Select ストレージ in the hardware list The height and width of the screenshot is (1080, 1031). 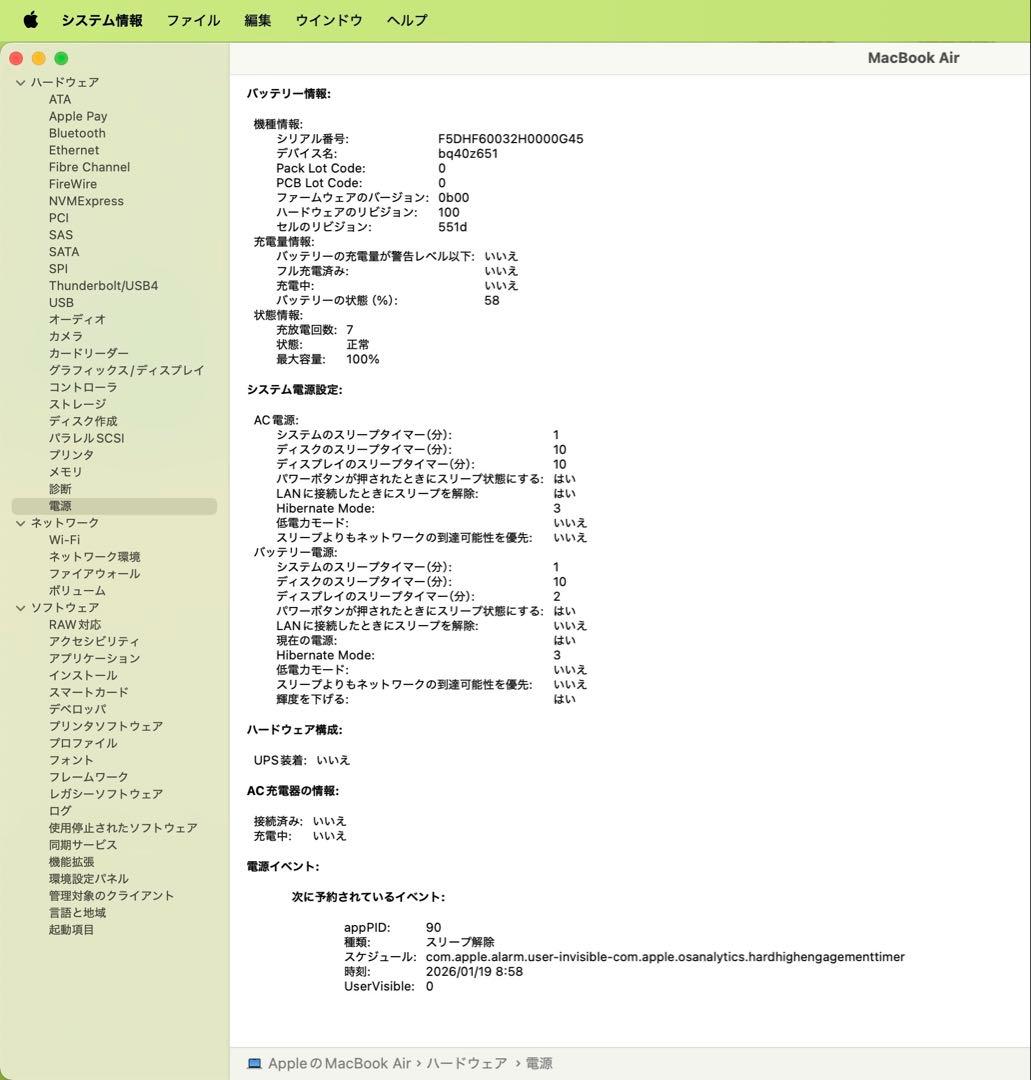pyautogui.click(x=77, y=404)
